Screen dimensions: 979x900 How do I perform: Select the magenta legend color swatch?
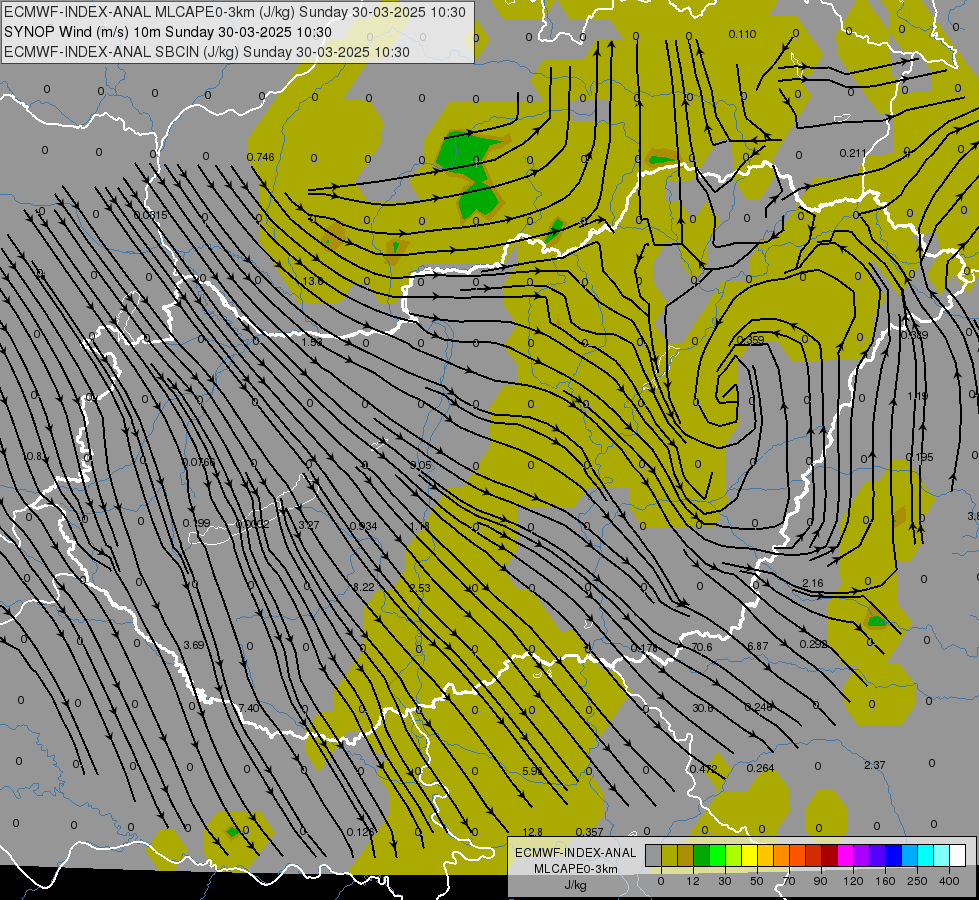(x=846, y=855)
